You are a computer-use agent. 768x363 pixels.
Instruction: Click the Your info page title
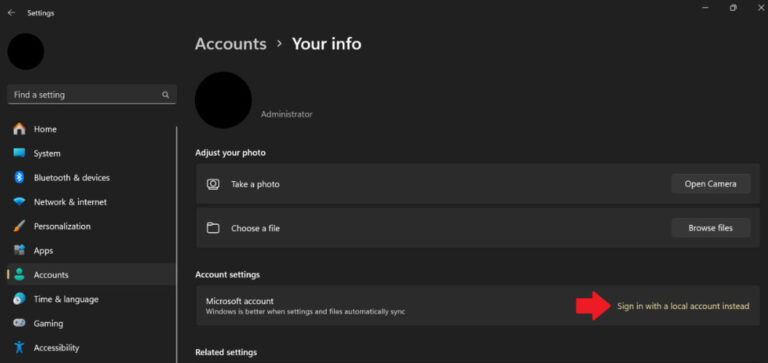point(327,44)
